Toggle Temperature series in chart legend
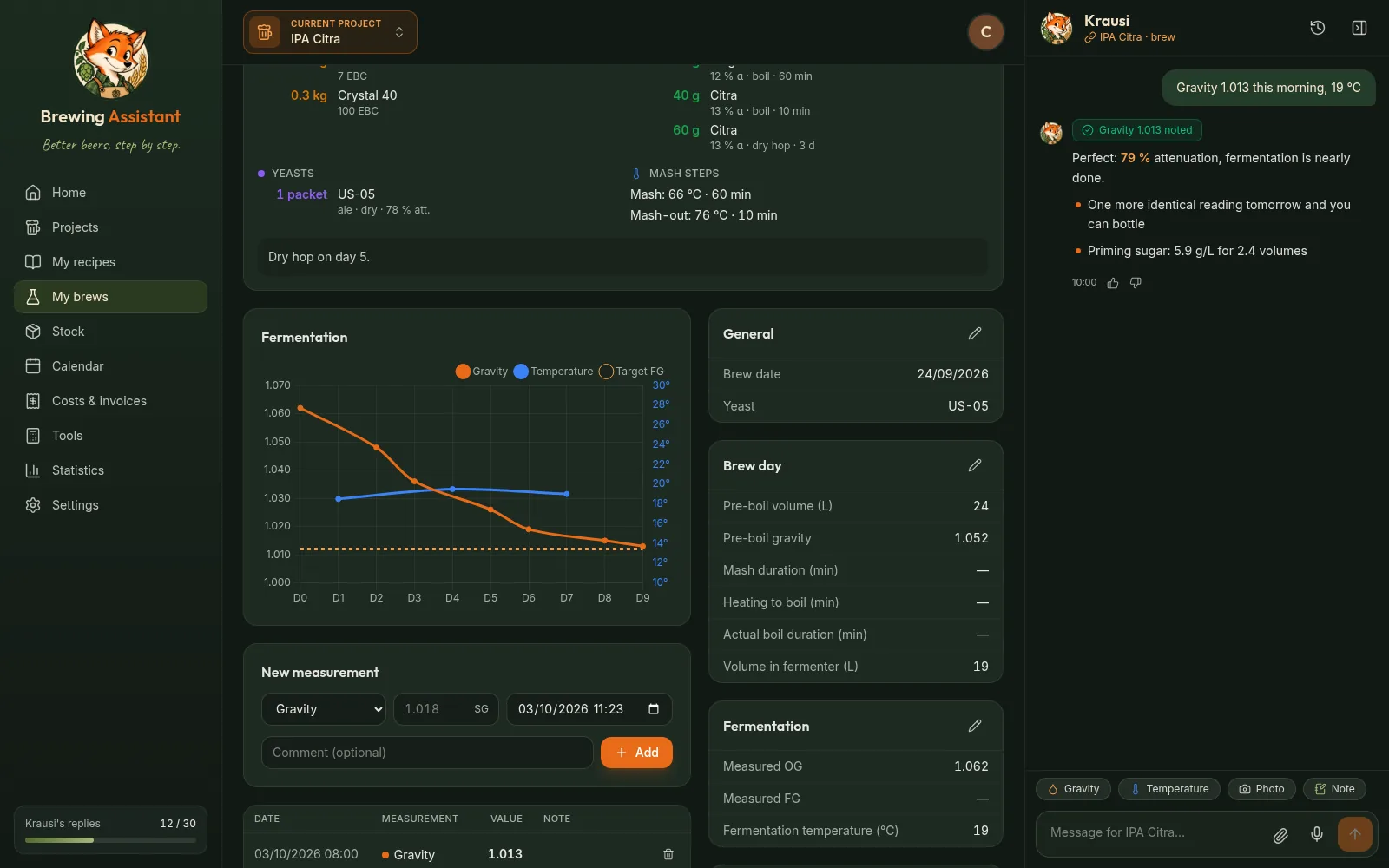1389x868 pixels. [554, 372]
